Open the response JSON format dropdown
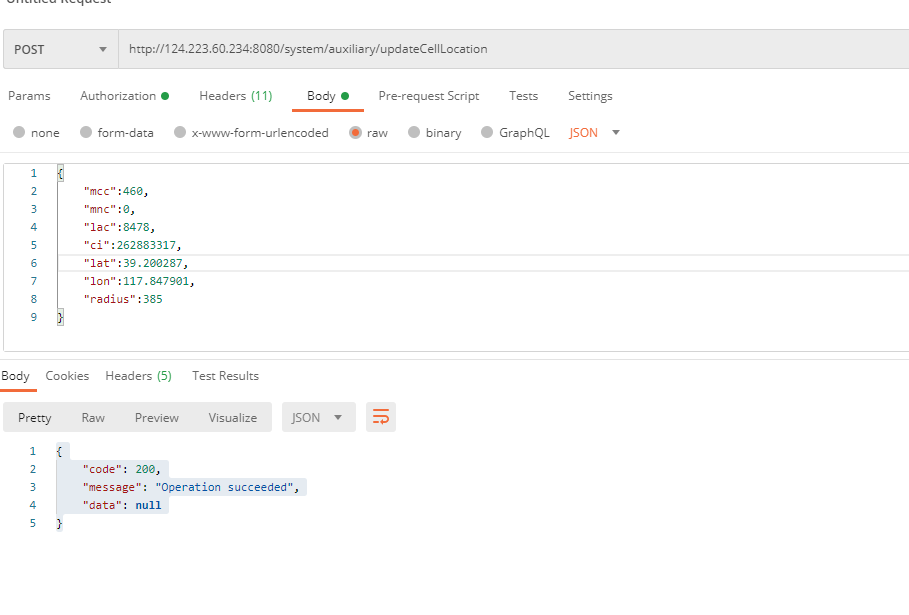This screenshot has width=909, height=615. pos(318,417)
